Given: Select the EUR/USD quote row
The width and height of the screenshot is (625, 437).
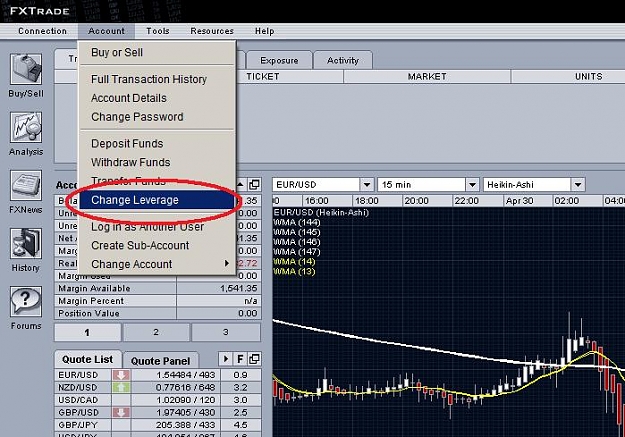Looking at the screenshot, I should pos(158,375).
